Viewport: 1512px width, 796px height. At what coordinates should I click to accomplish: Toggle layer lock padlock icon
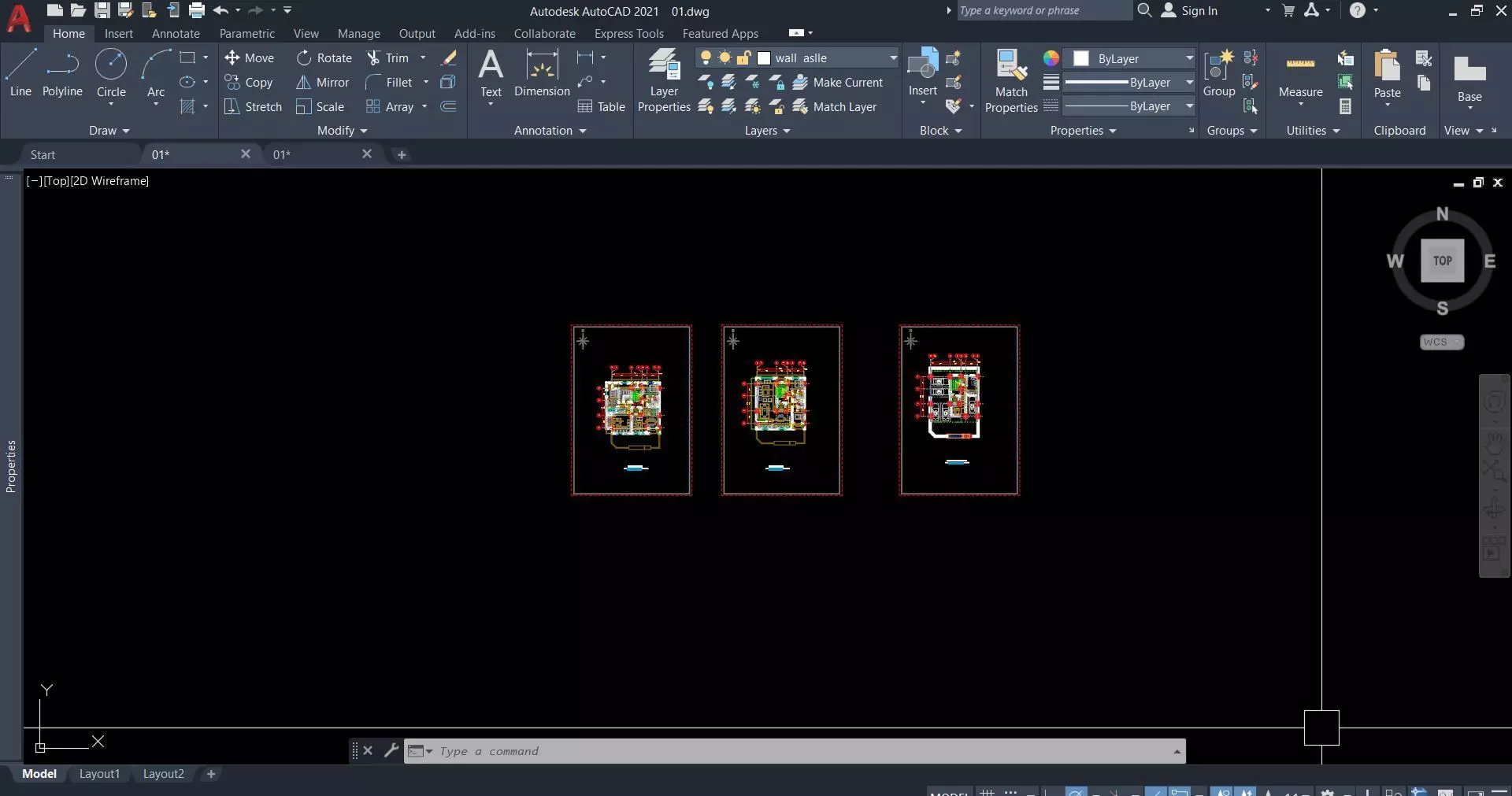pyautogui.click(x=743, y=58)
